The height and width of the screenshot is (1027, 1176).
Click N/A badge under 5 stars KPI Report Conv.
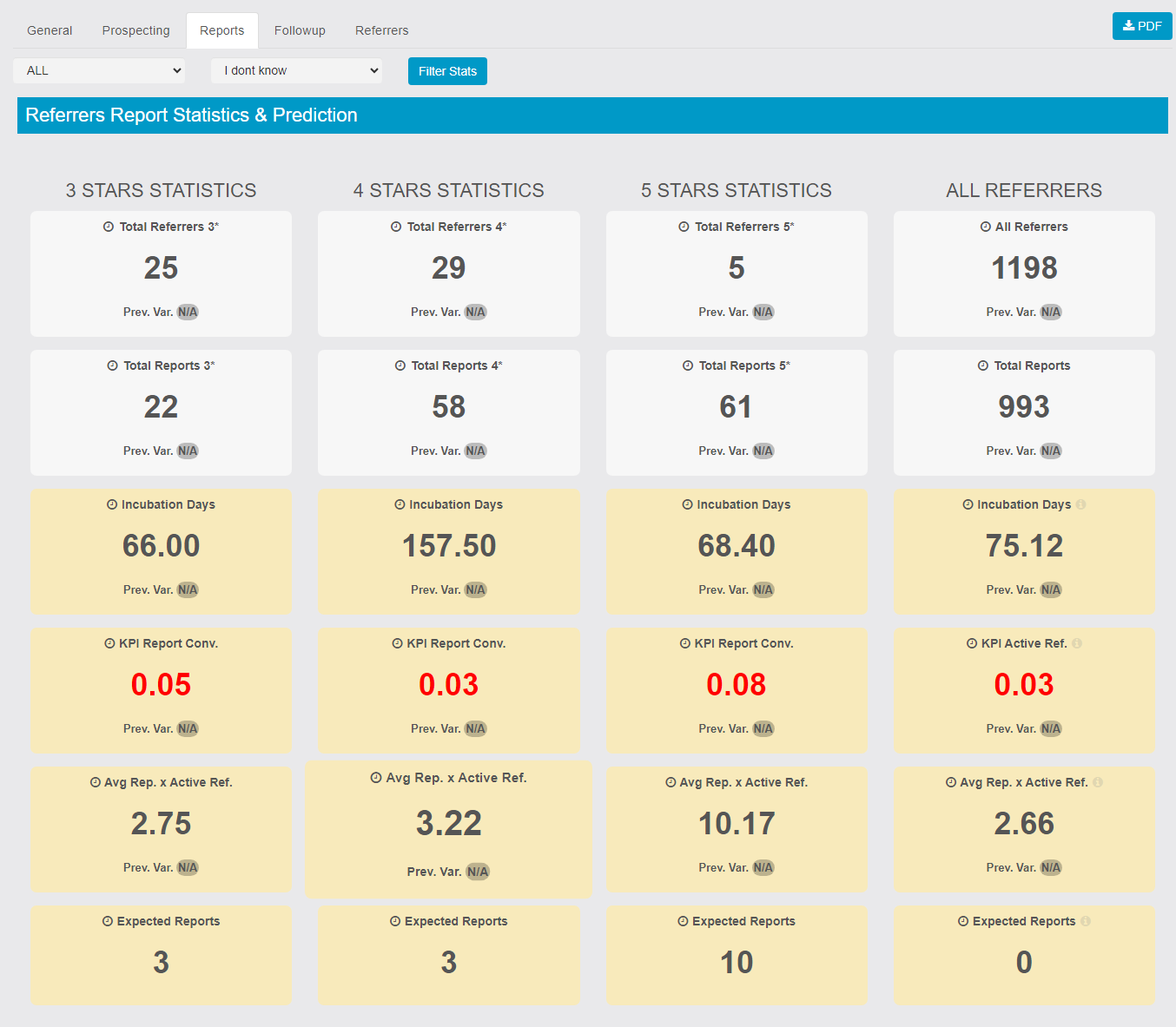pyautogui.click(x=763, y=728)
